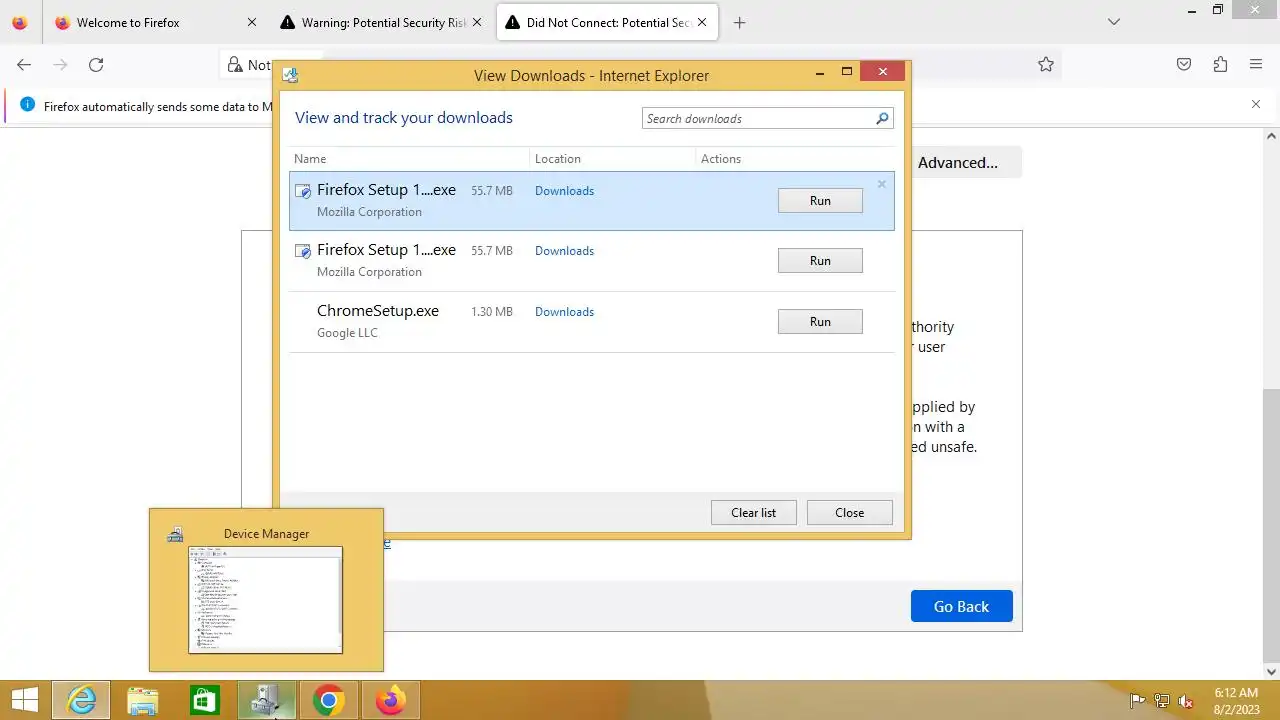Screen dimensions: 1280x720
Task: Switch to the Warning: Potential Security Risk tab
Action: click(381, 22)
